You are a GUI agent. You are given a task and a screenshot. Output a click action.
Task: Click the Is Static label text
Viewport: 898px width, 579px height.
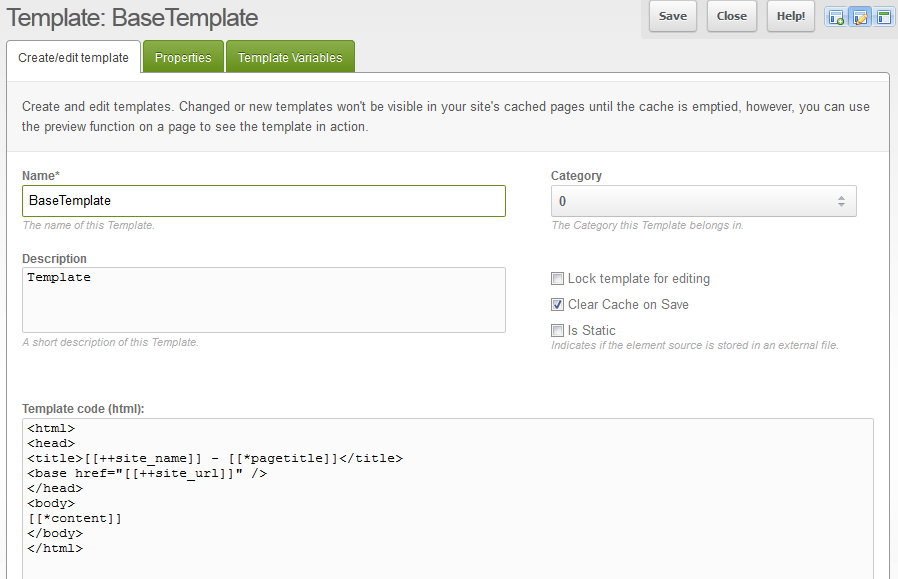pos(592,331)
